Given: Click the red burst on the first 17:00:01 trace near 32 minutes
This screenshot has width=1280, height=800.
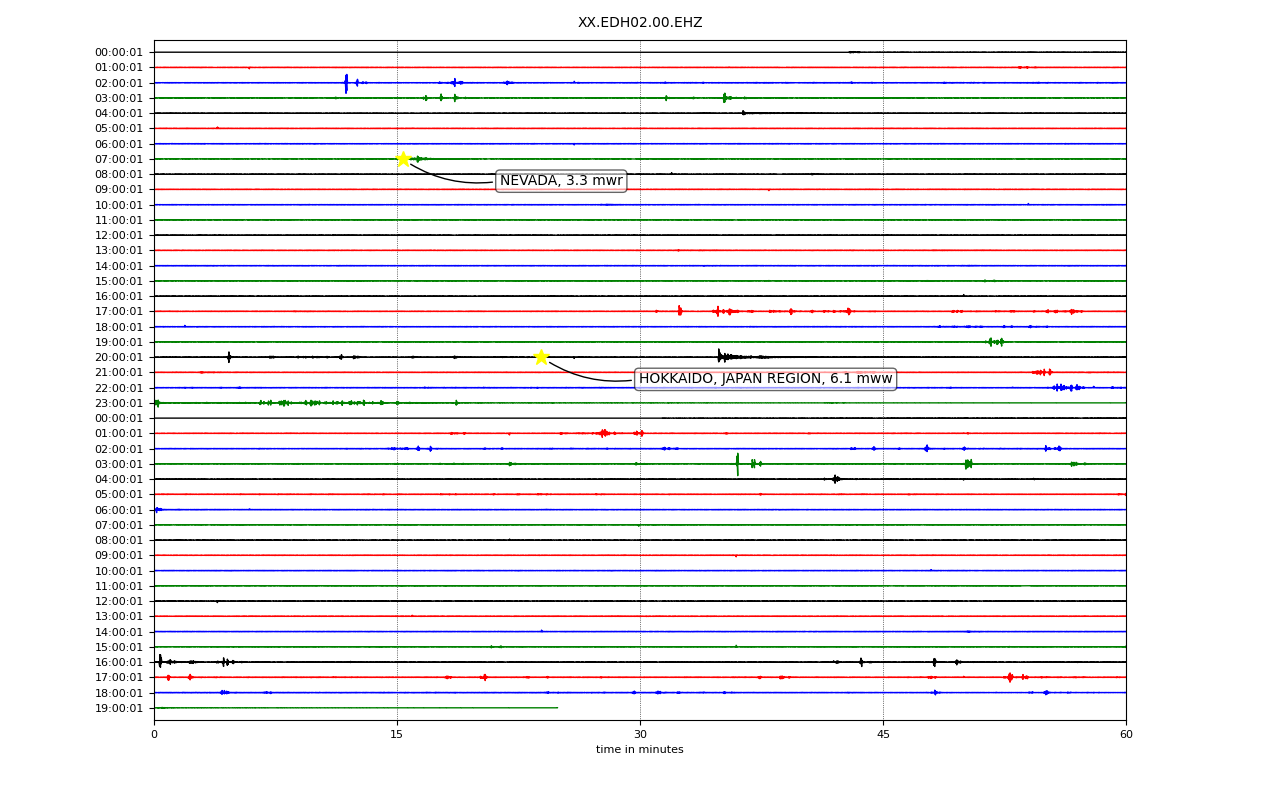Looking at the screenshot, I should [x=680, y=311].
